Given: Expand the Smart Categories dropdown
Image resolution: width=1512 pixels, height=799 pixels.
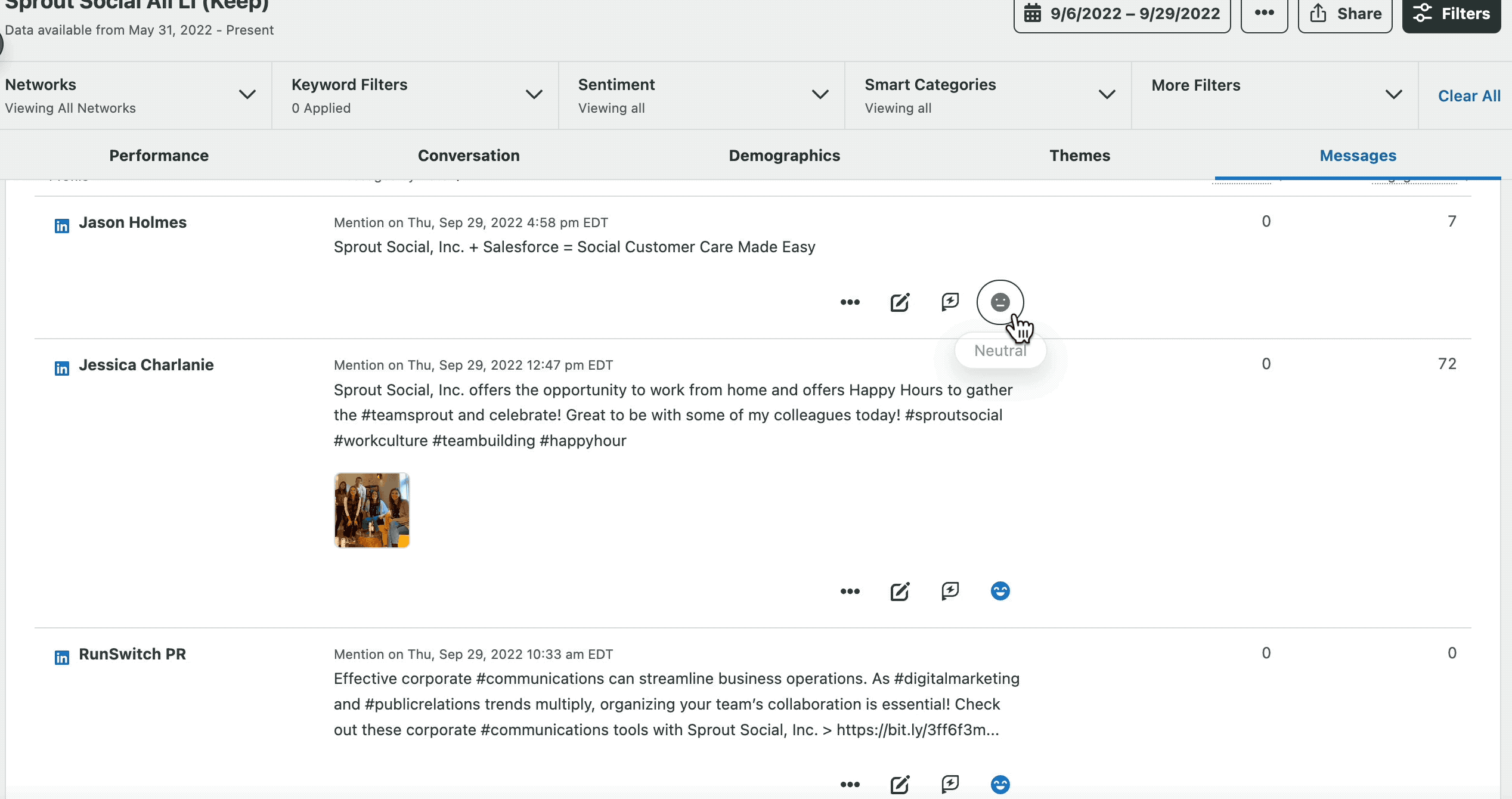Looking at the screenshot, I should click(1106, 95).
